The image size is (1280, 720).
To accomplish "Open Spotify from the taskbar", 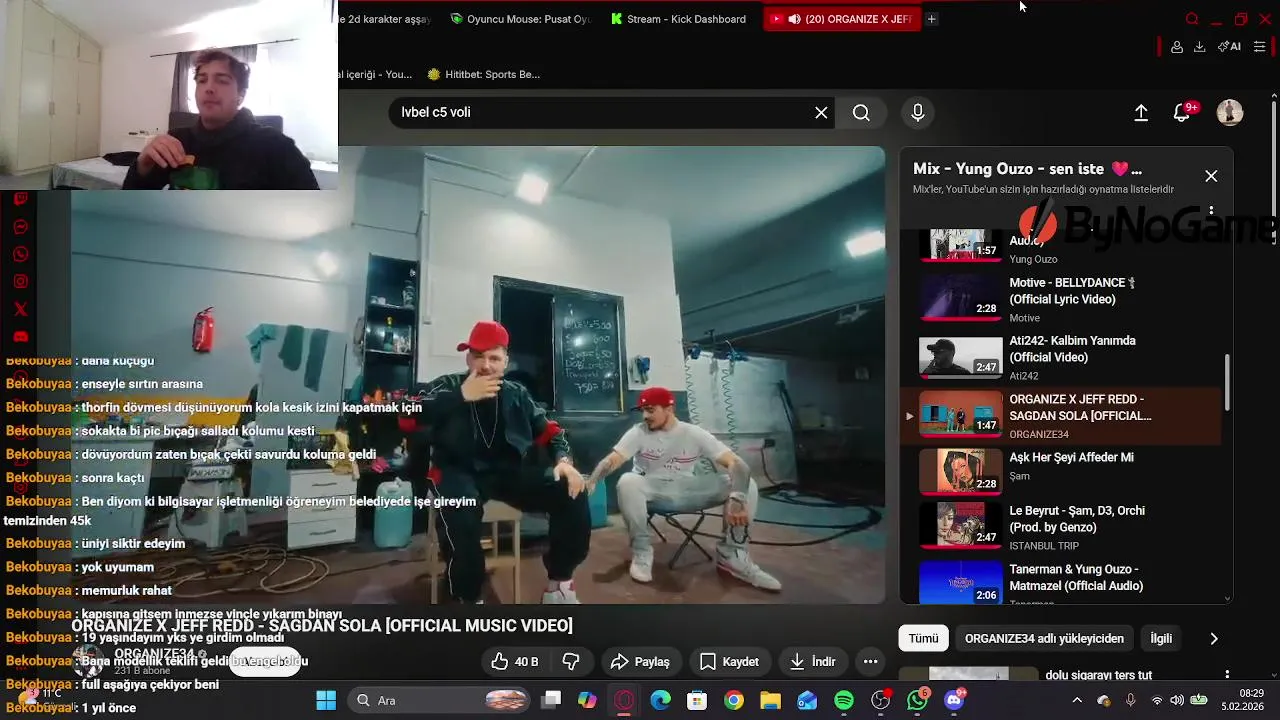I will pyautogui.click(x=844, y=700).
